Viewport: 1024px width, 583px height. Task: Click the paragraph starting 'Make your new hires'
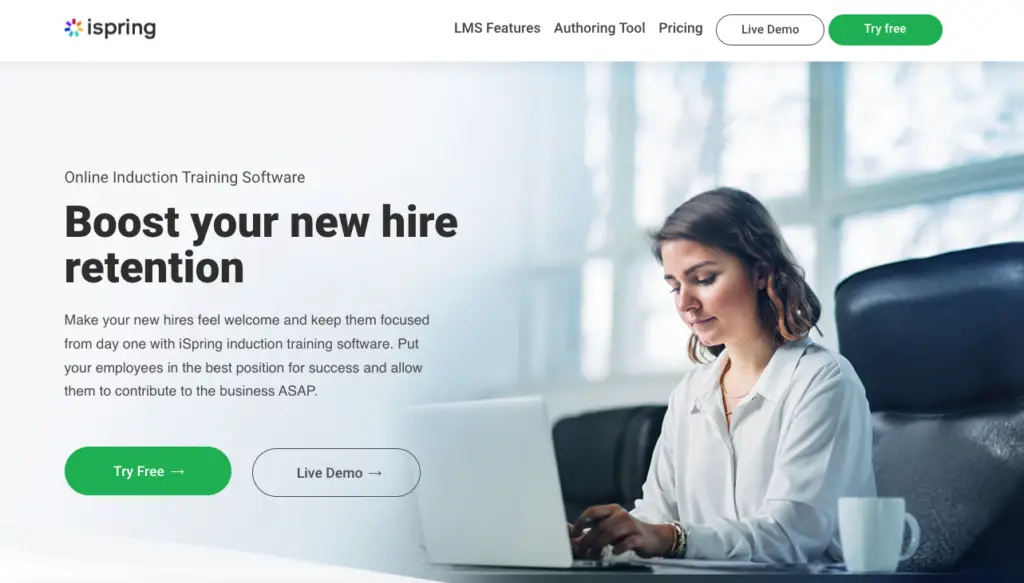point(247,355)
